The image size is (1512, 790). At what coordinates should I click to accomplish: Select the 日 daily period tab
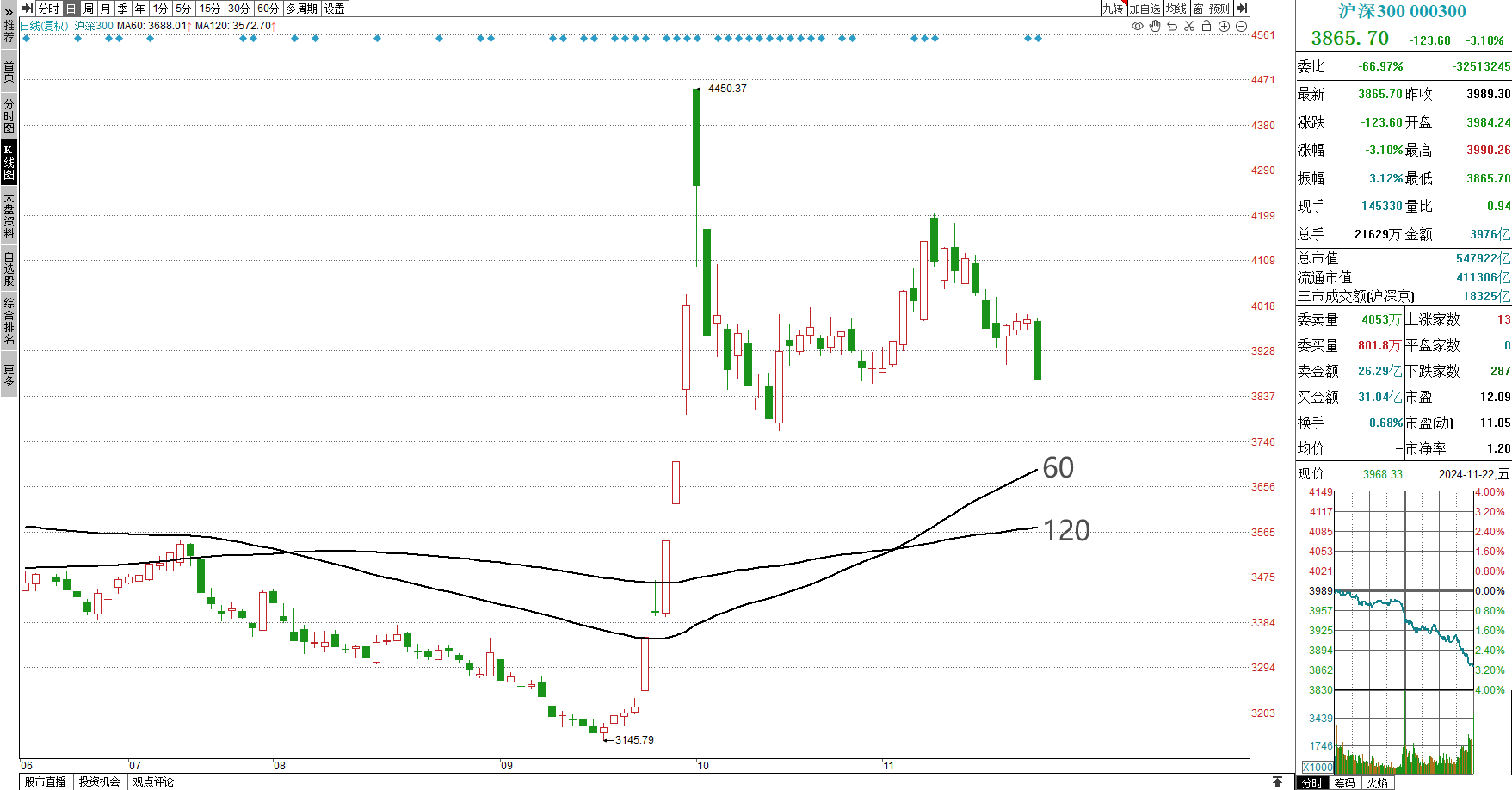coord(71,9)
